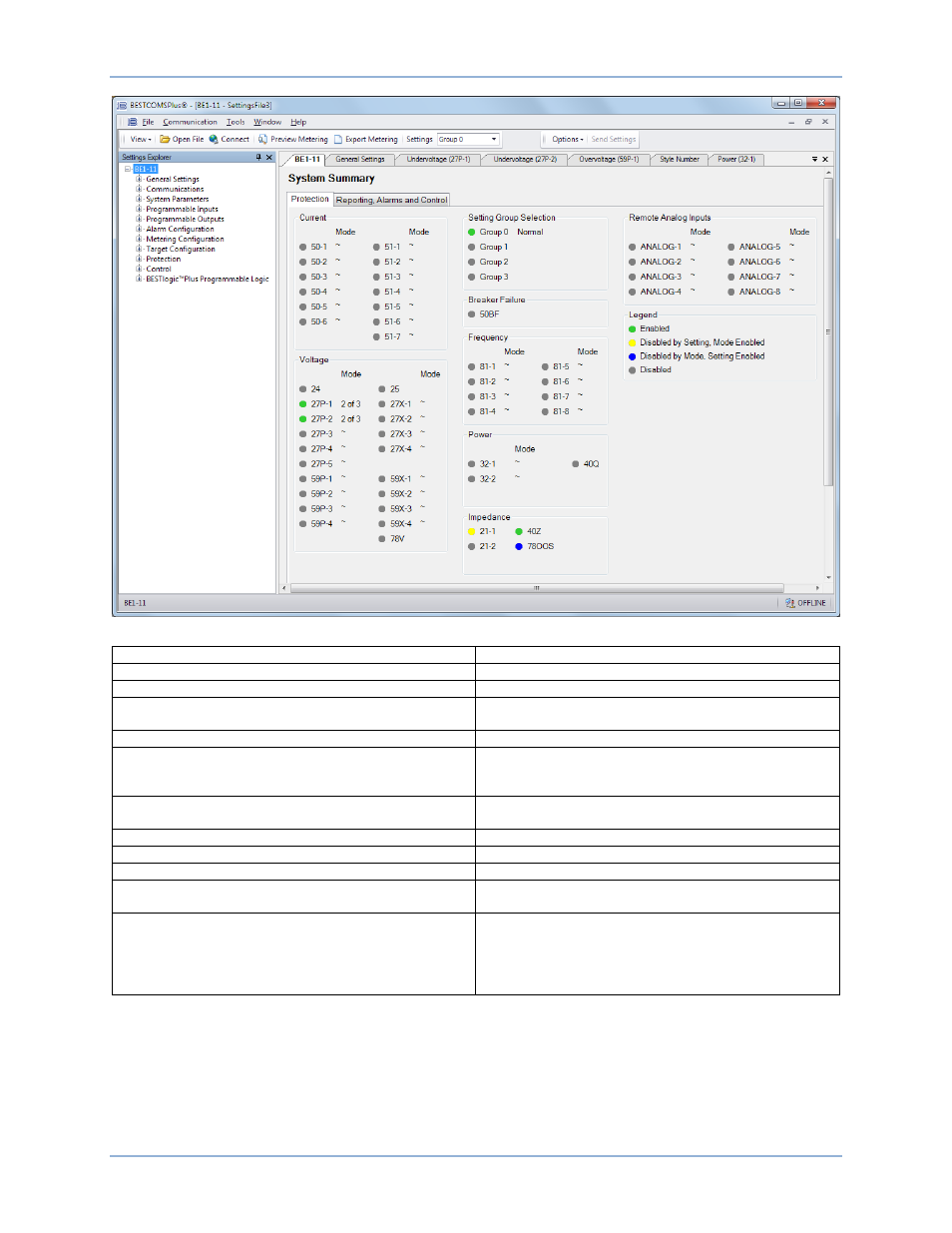Screen dimensions: 952x1233
Task: Click the green 27P-2 indicator
Action: tap(303, 419)
